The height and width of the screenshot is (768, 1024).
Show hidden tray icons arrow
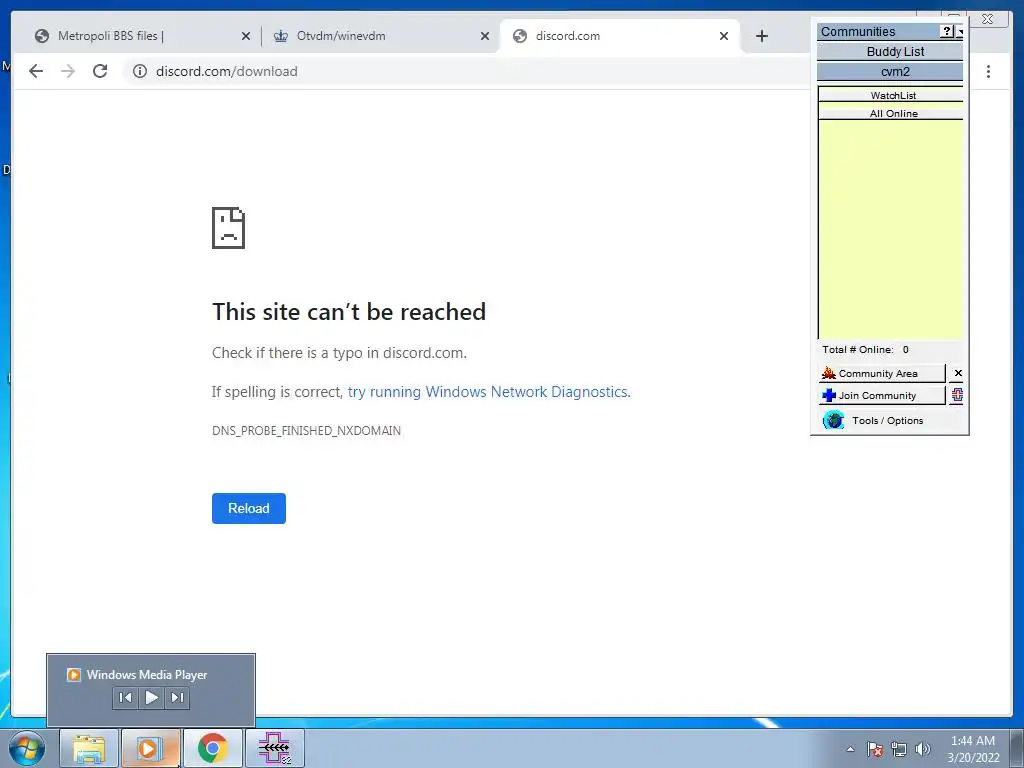850,749
